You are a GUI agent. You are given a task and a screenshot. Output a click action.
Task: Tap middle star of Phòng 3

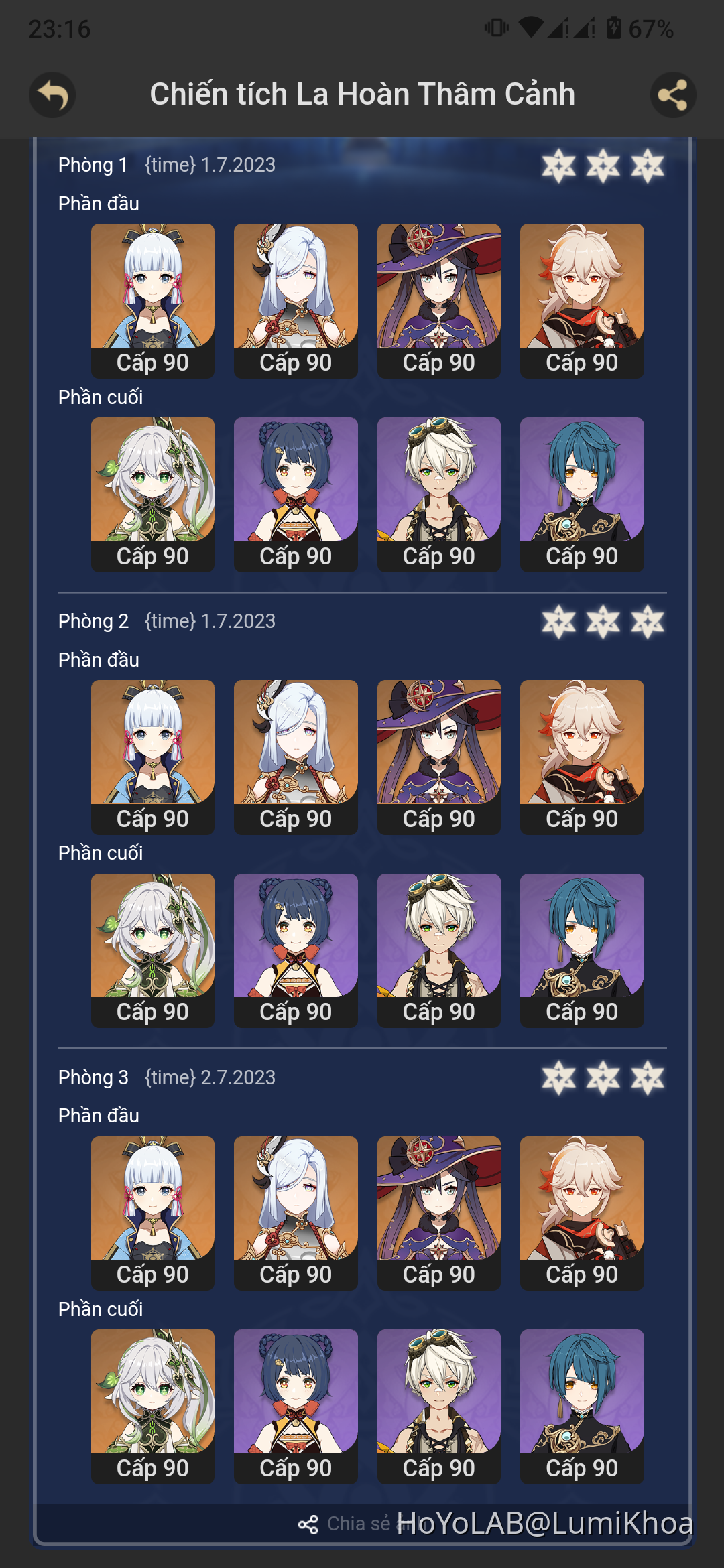point(603,1077)
